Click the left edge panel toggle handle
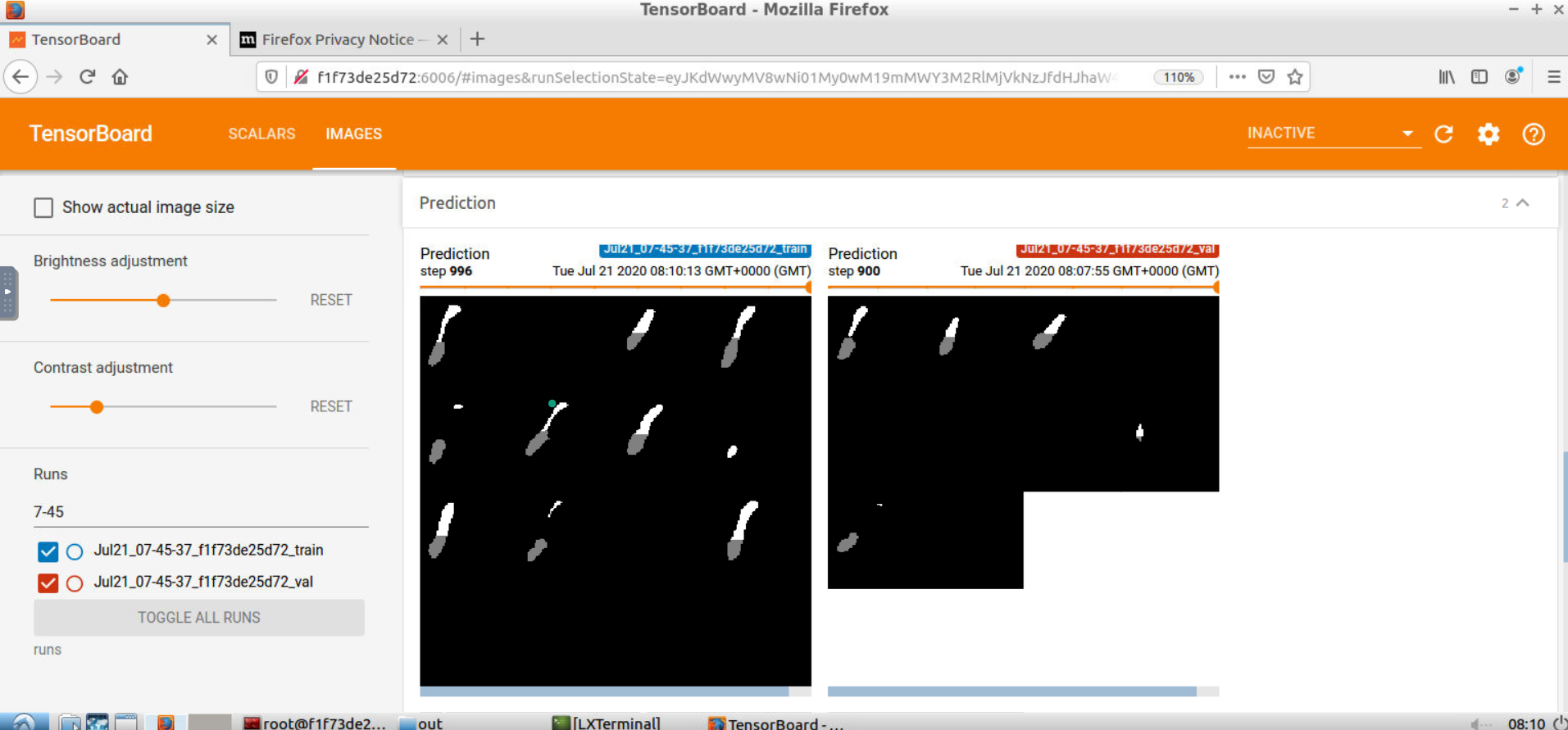1568x730 pixels. coord(8,292)
